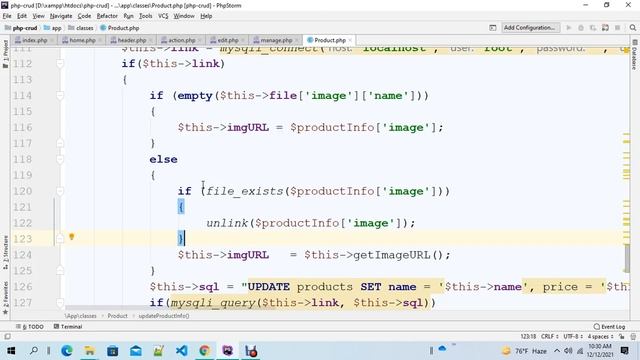Click CRLF line separator selector
Viewport: 640px width, 360px height.
click(549, 337)
